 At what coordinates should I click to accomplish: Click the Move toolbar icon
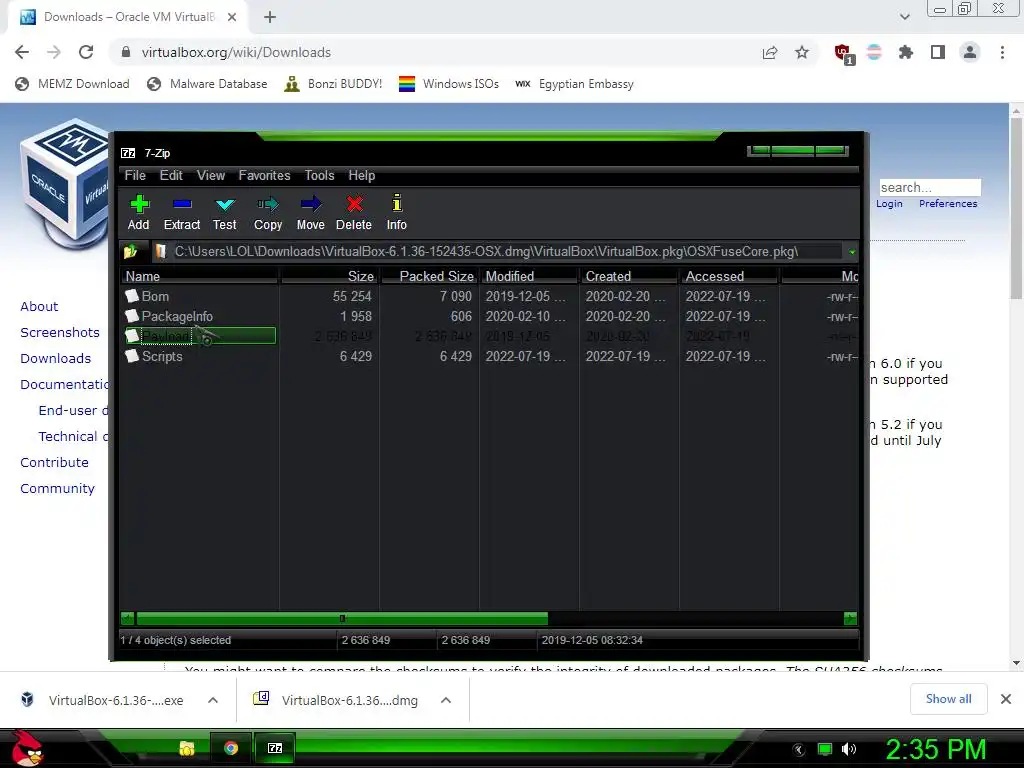pos(311,213)
